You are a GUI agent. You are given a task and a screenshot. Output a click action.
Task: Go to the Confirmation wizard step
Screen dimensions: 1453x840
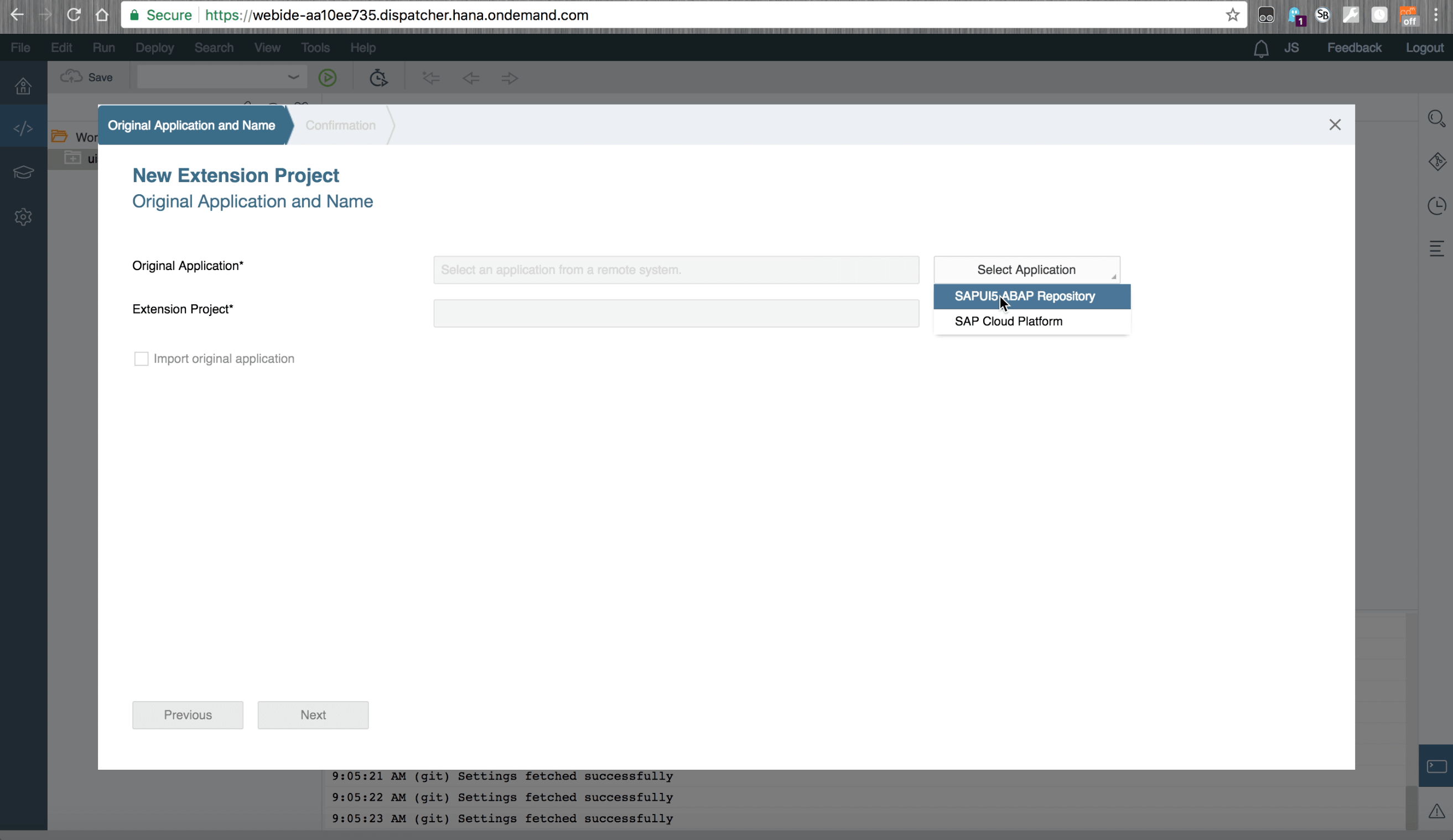pos(340,125)
